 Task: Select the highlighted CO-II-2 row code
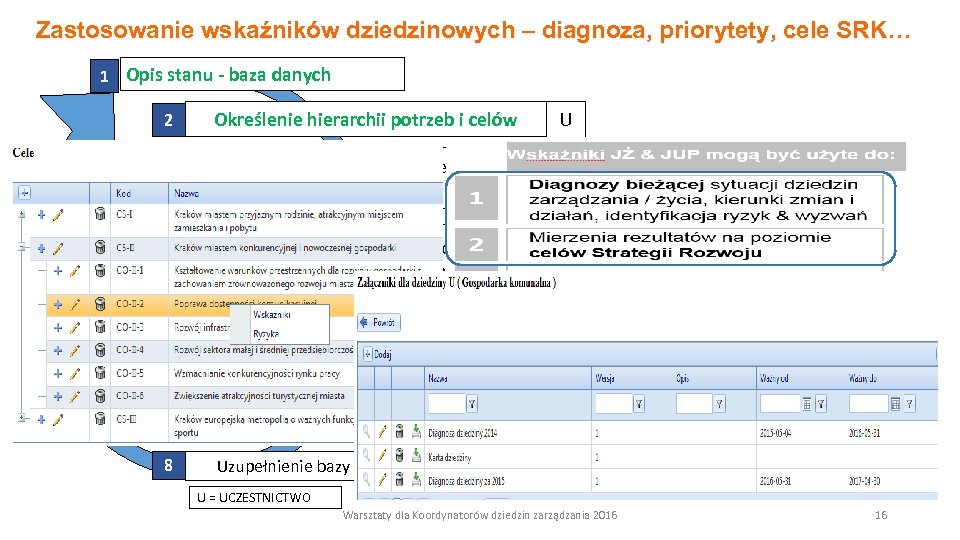[x=130, y=304]
